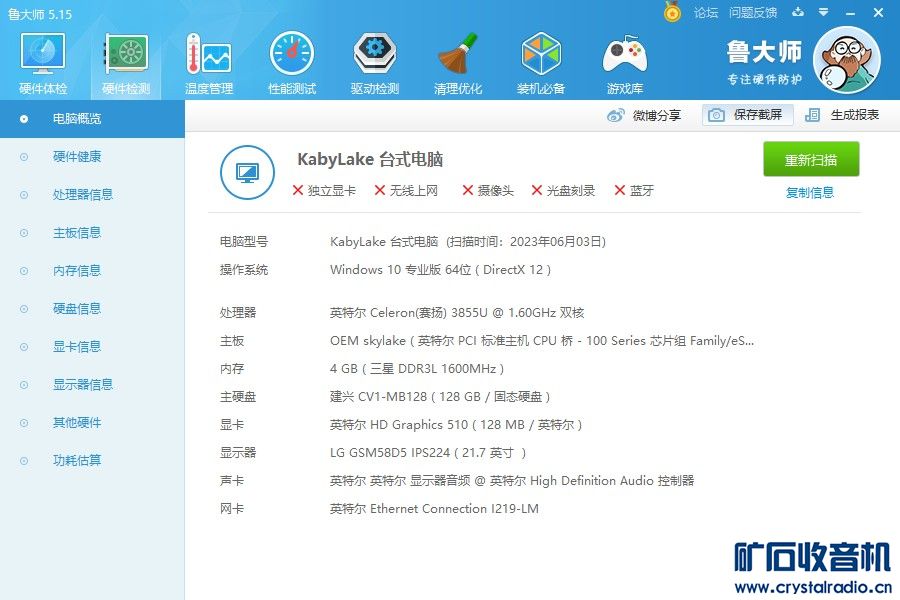Open 温度管理 temperature management icon

click(209, 63)
